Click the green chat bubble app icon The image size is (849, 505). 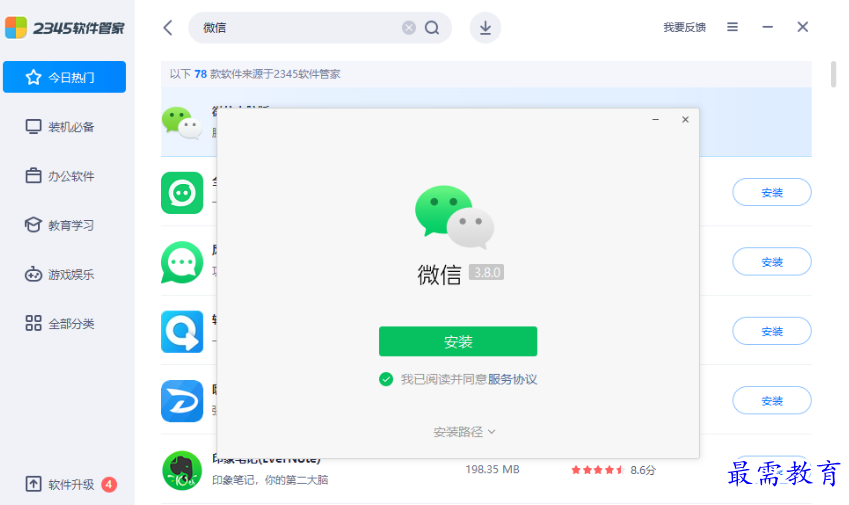click(x=182, y=262)
